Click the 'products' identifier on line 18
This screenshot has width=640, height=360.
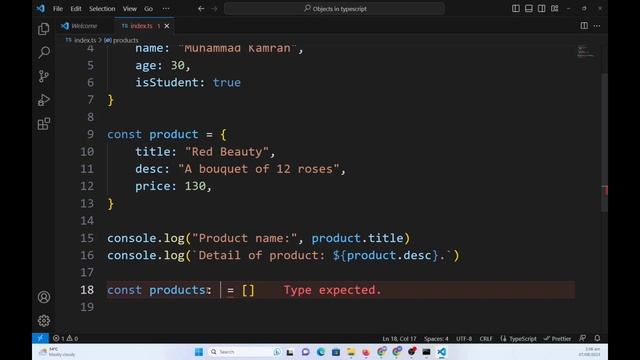pyautogui.click(x=177, y=290)
